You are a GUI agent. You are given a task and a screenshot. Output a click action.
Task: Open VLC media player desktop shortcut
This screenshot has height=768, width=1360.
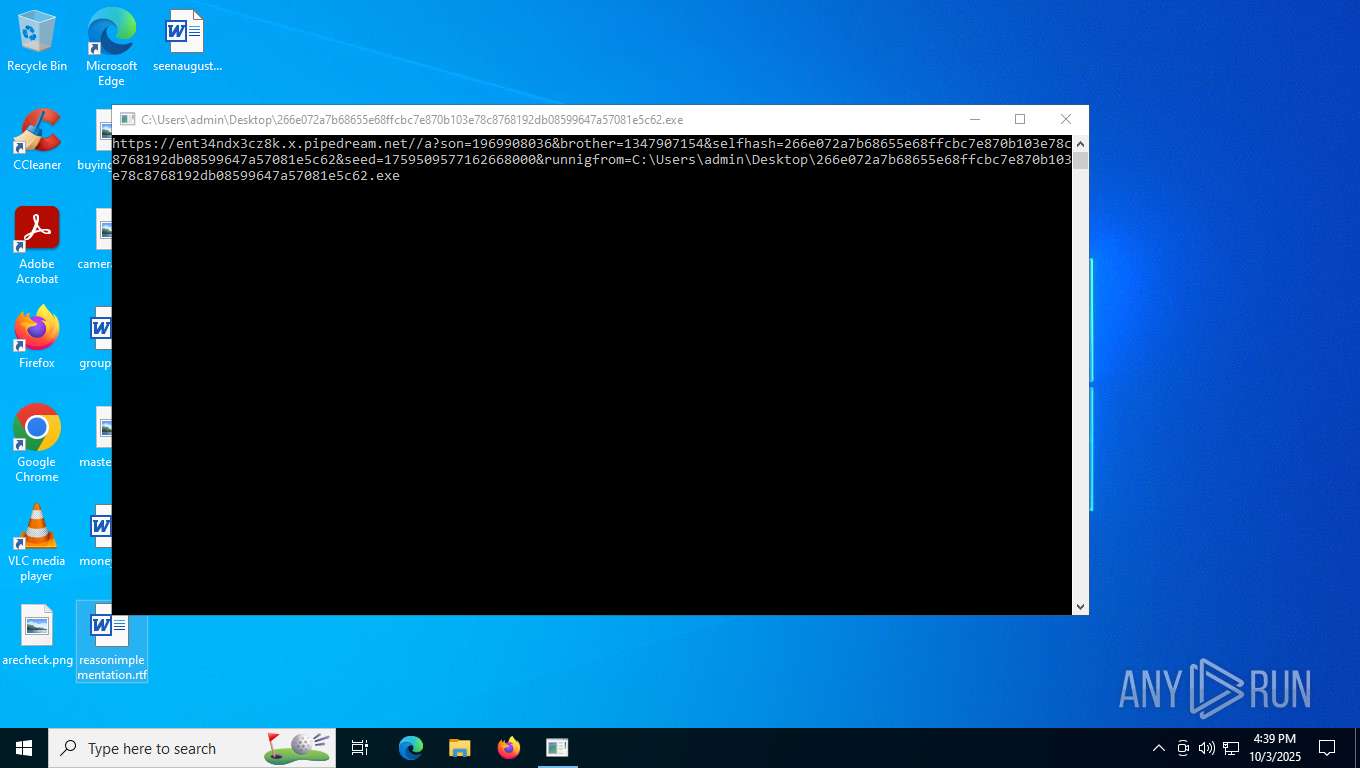pos(37,543)
